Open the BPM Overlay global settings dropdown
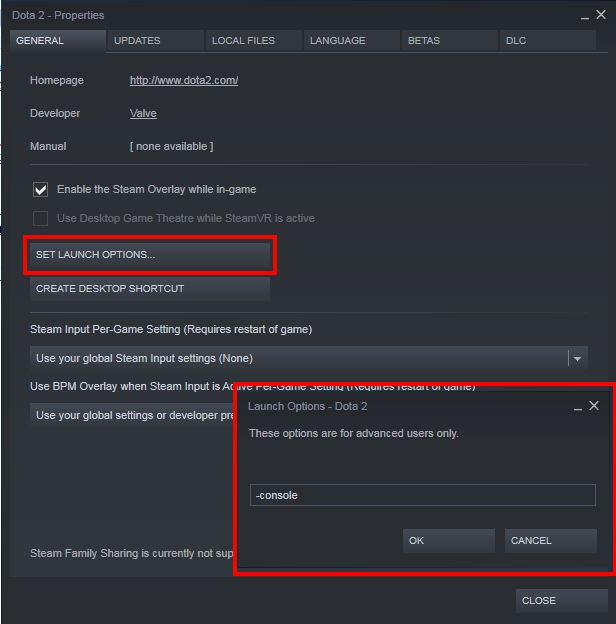Screen dimensions: 616x624 pyautogui.click(x=133, y=415)
